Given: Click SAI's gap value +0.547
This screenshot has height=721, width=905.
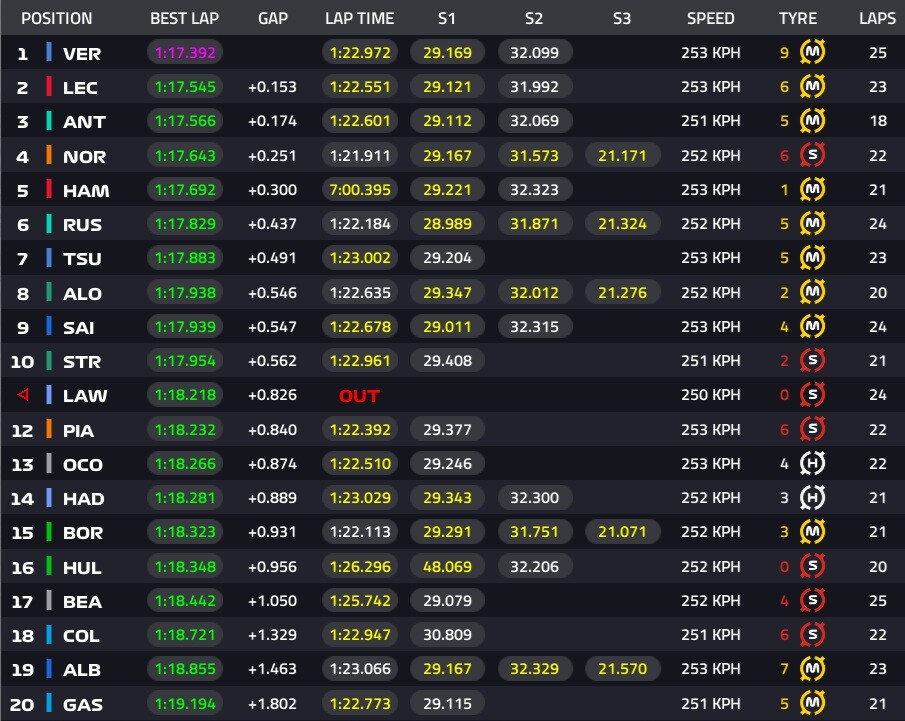Looking at the screenshot, I should point(272,327).
